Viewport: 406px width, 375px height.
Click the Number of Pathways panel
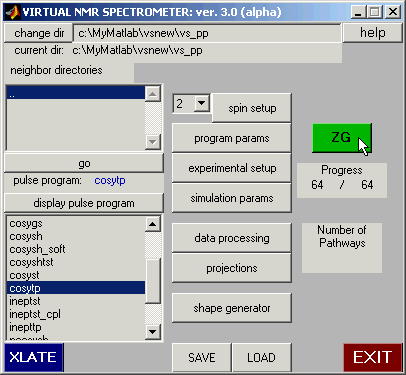(x=342, y=248)
